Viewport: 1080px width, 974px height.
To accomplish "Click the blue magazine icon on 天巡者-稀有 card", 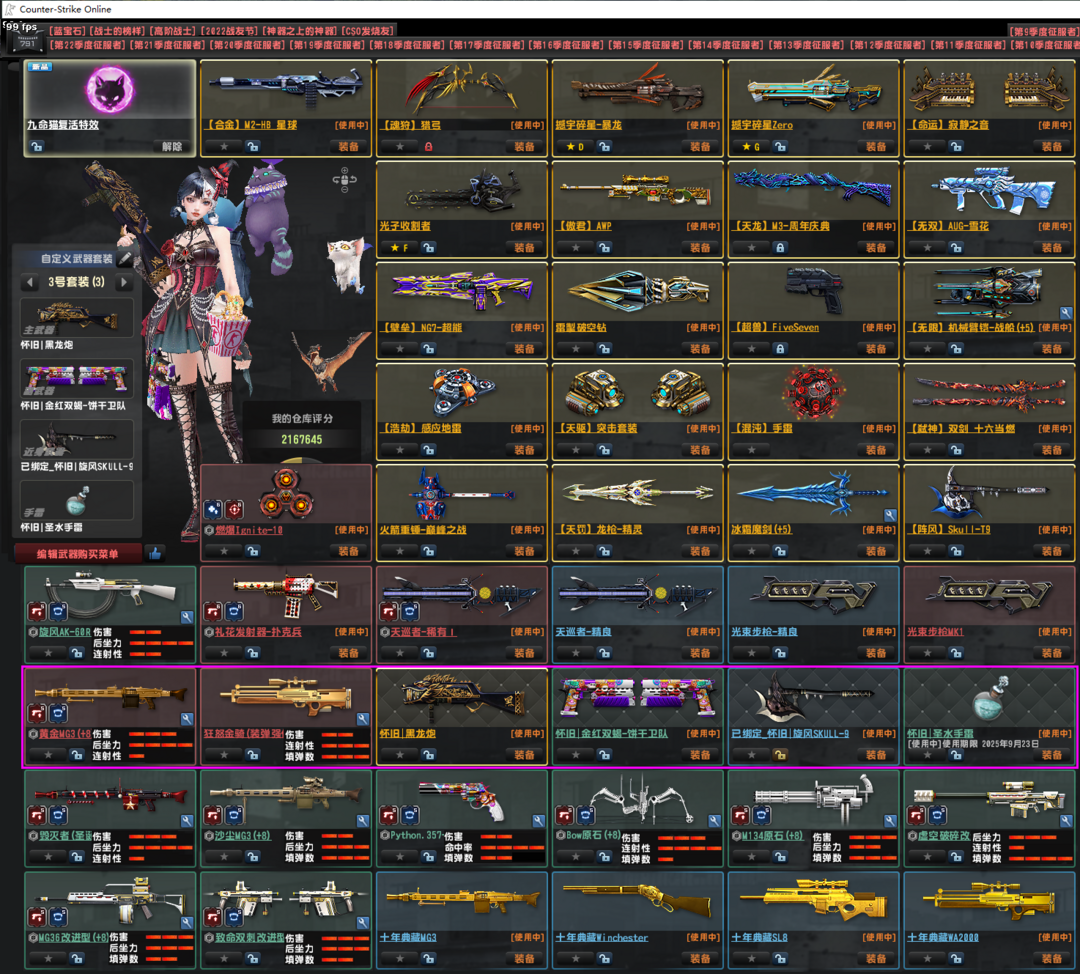I will 411,611.
